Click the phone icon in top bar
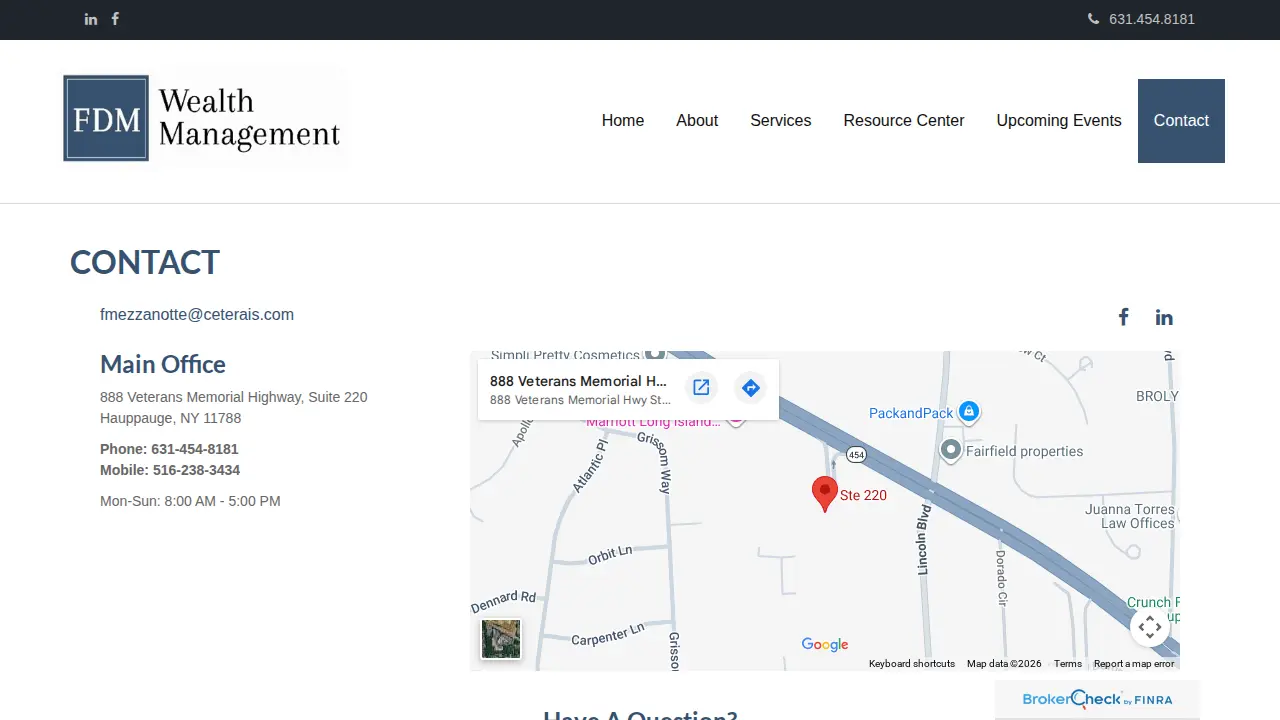The image size is (1280, 720). click(x=1093, y=19)
